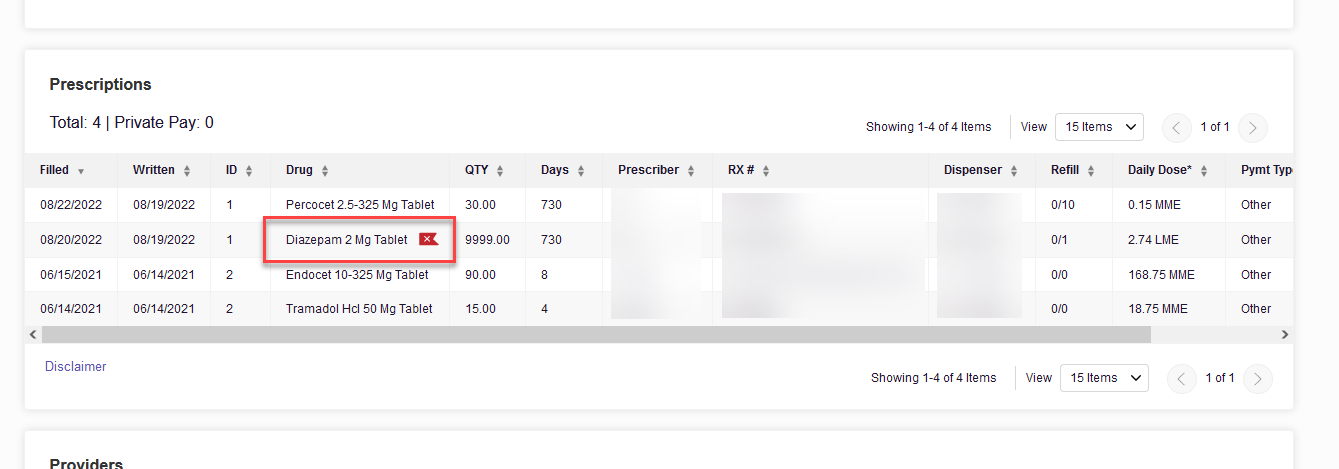1339x469 pixels.
Task: Sort by the Filled column arrow
Action: (x=81, y=171)
